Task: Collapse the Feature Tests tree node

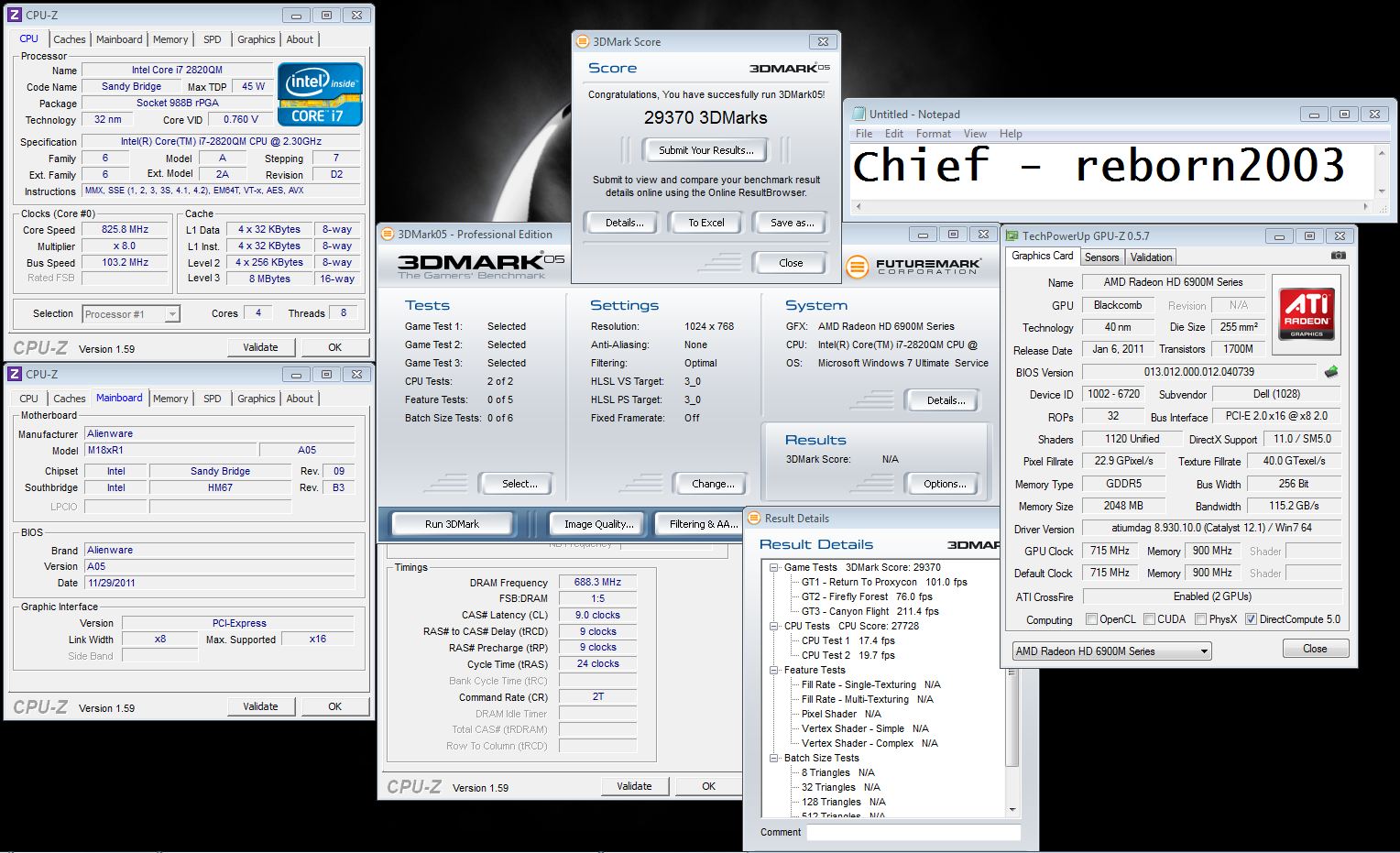Action: (773, 670)
